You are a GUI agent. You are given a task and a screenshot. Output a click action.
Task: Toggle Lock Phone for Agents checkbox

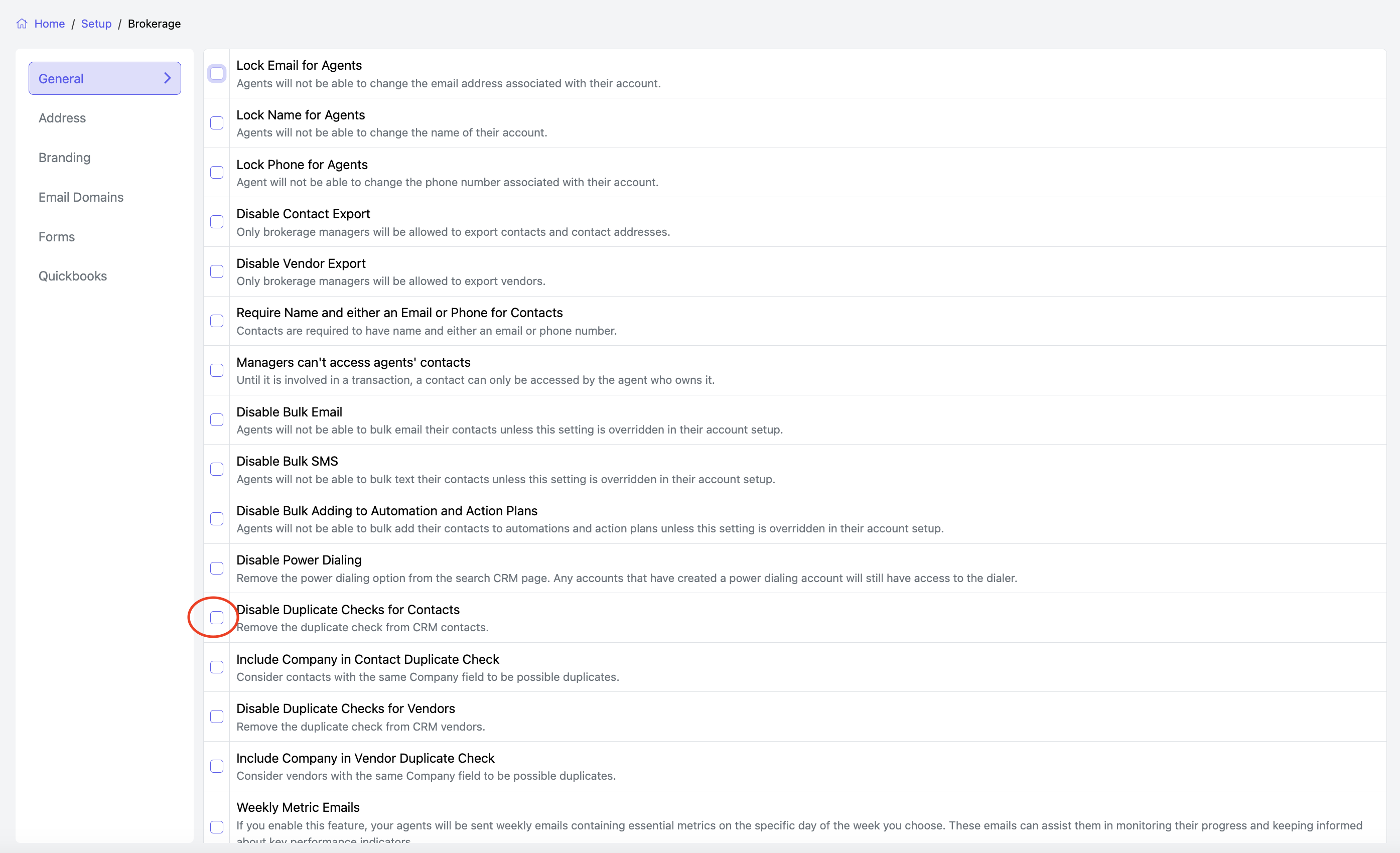click(216, 173)
